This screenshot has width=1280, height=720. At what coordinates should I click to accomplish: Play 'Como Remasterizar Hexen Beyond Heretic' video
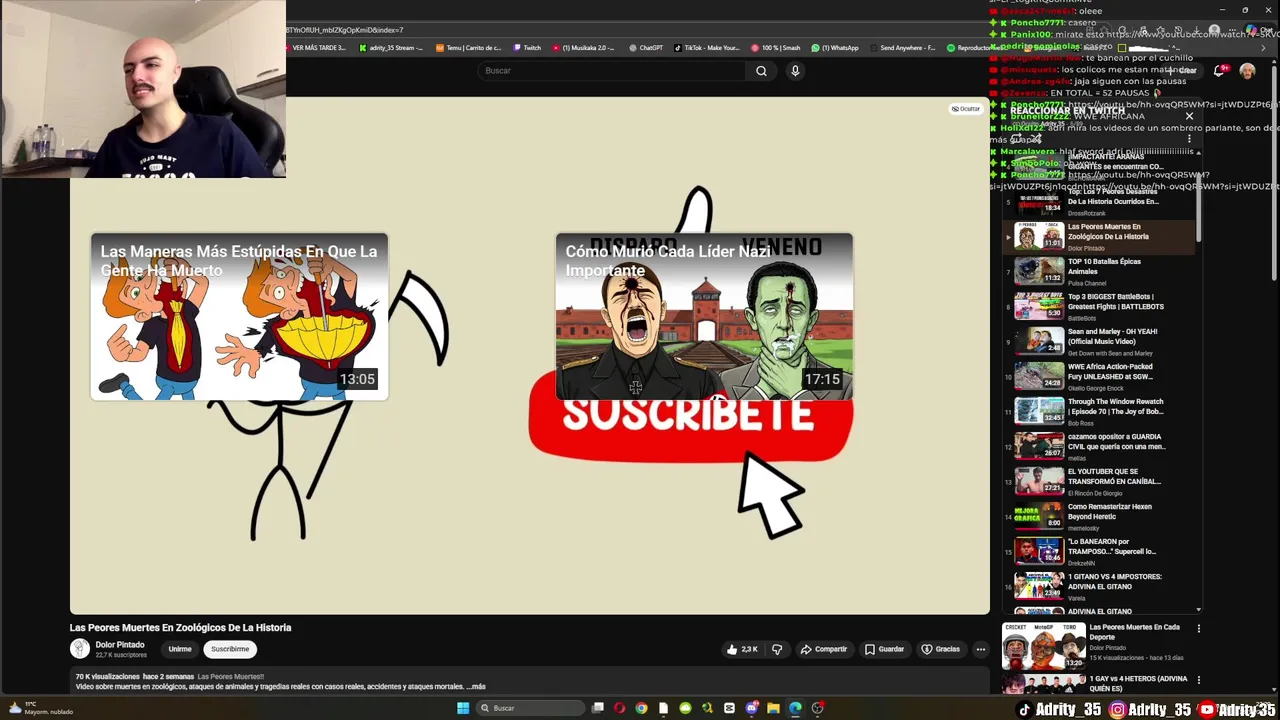pyautogui.click(x=1100, y=517)
